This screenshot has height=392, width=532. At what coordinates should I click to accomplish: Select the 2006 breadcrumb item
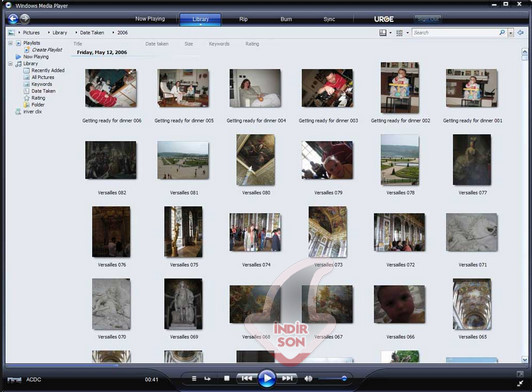(122, 33)
